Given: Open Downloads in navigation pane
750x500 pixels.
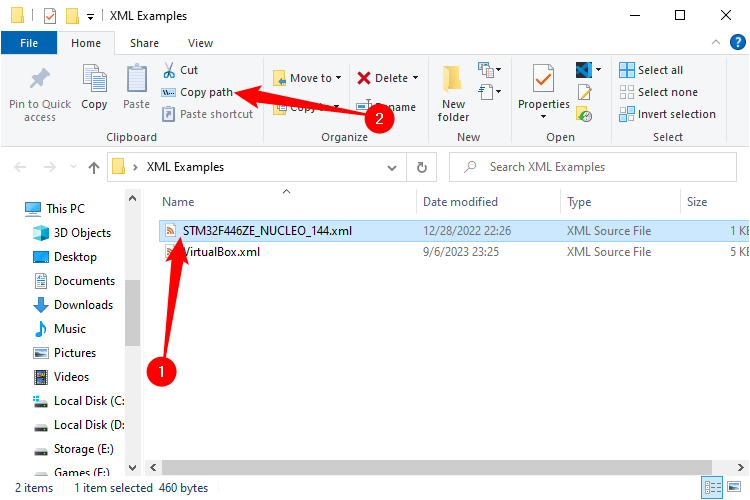Looking at the screenshot, I should coord(73,304).
